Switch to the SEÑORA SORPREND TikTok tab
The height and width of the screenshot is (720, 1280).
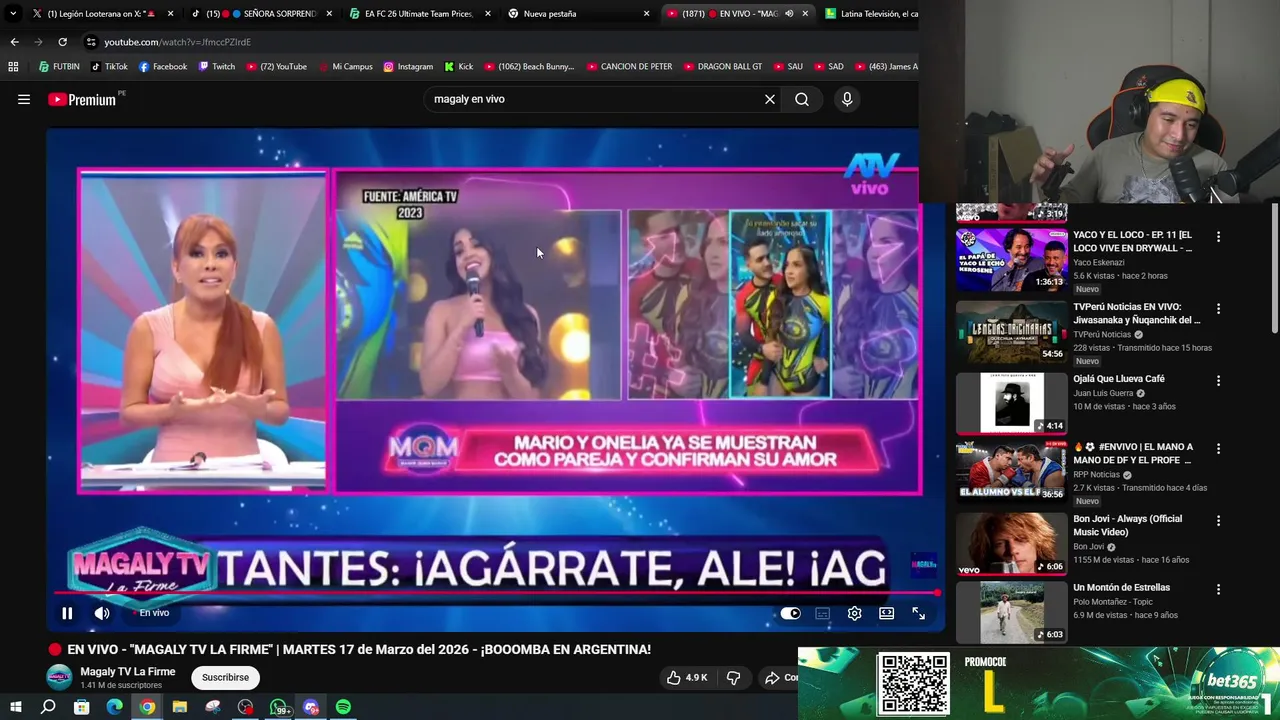(x=263, y=13)
